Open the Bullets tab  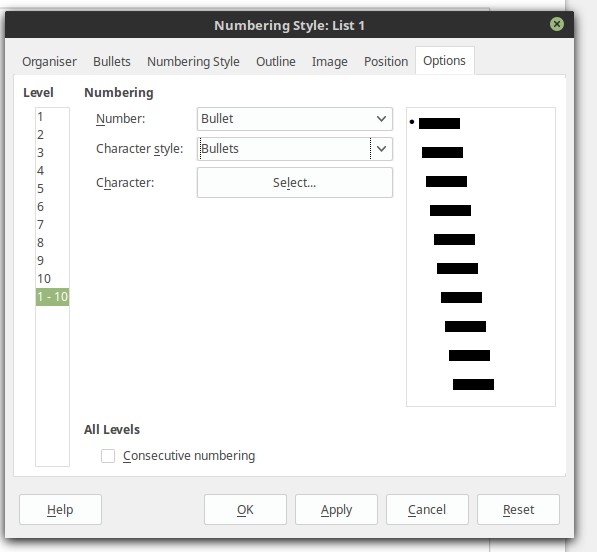coord(112,62)
